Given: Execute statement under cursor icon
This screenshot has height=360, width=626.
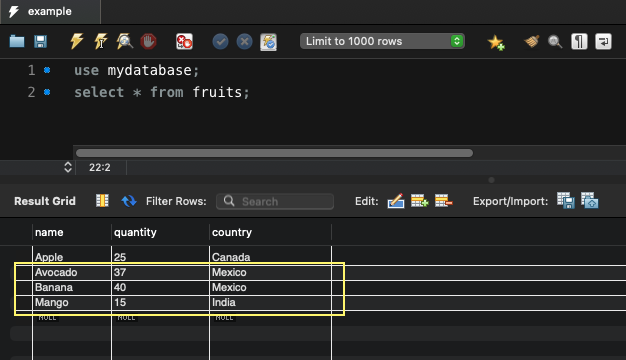Looking at the screenshot, I should (x=101, y=41).
